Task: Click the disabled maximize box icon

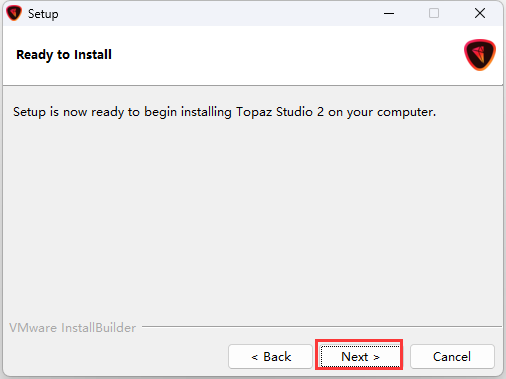Action: tap(434, 13)
